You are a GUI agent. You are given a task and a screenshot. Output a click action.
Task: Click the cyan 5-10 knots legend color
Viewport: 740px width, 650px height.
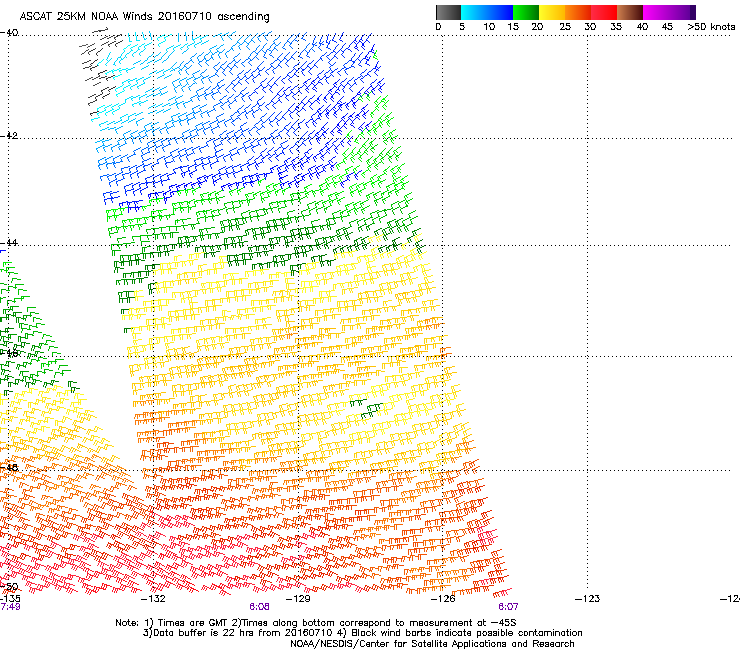point(474,12)
